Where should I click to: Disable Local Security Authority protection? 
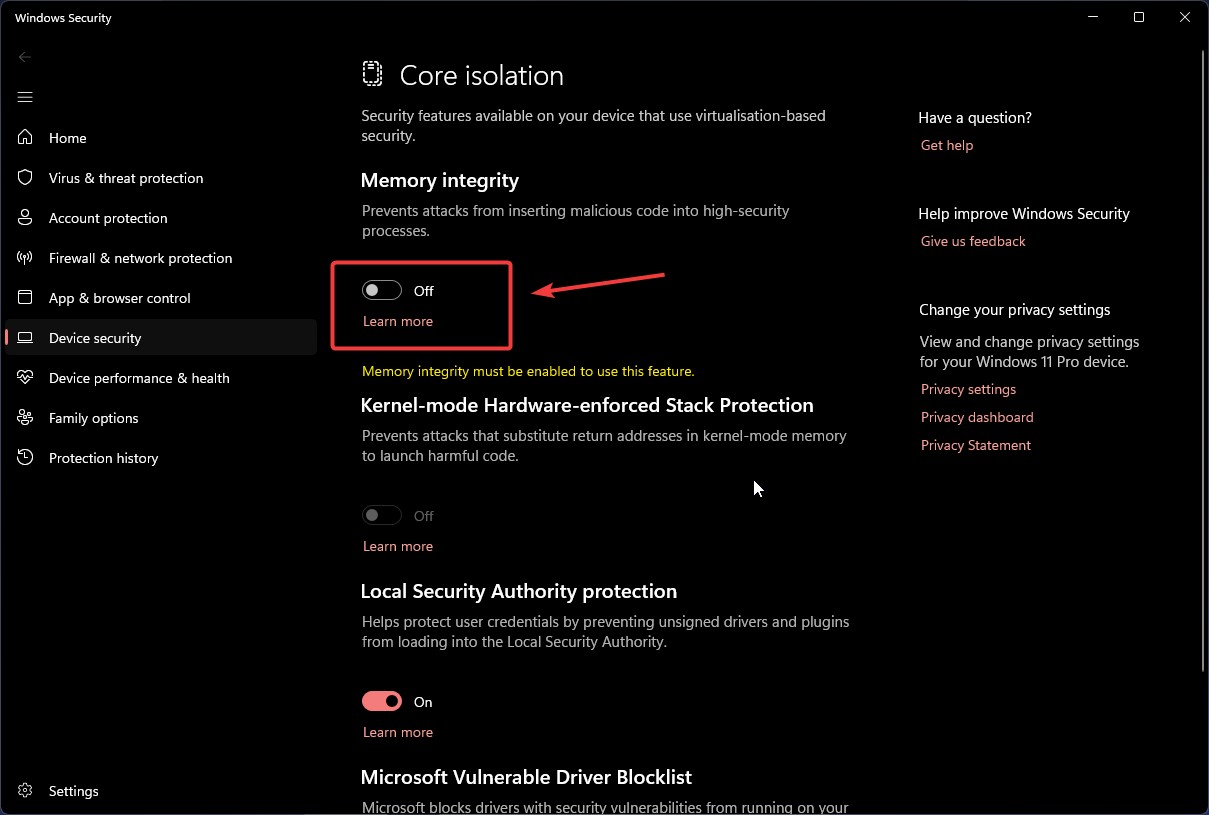381,700
